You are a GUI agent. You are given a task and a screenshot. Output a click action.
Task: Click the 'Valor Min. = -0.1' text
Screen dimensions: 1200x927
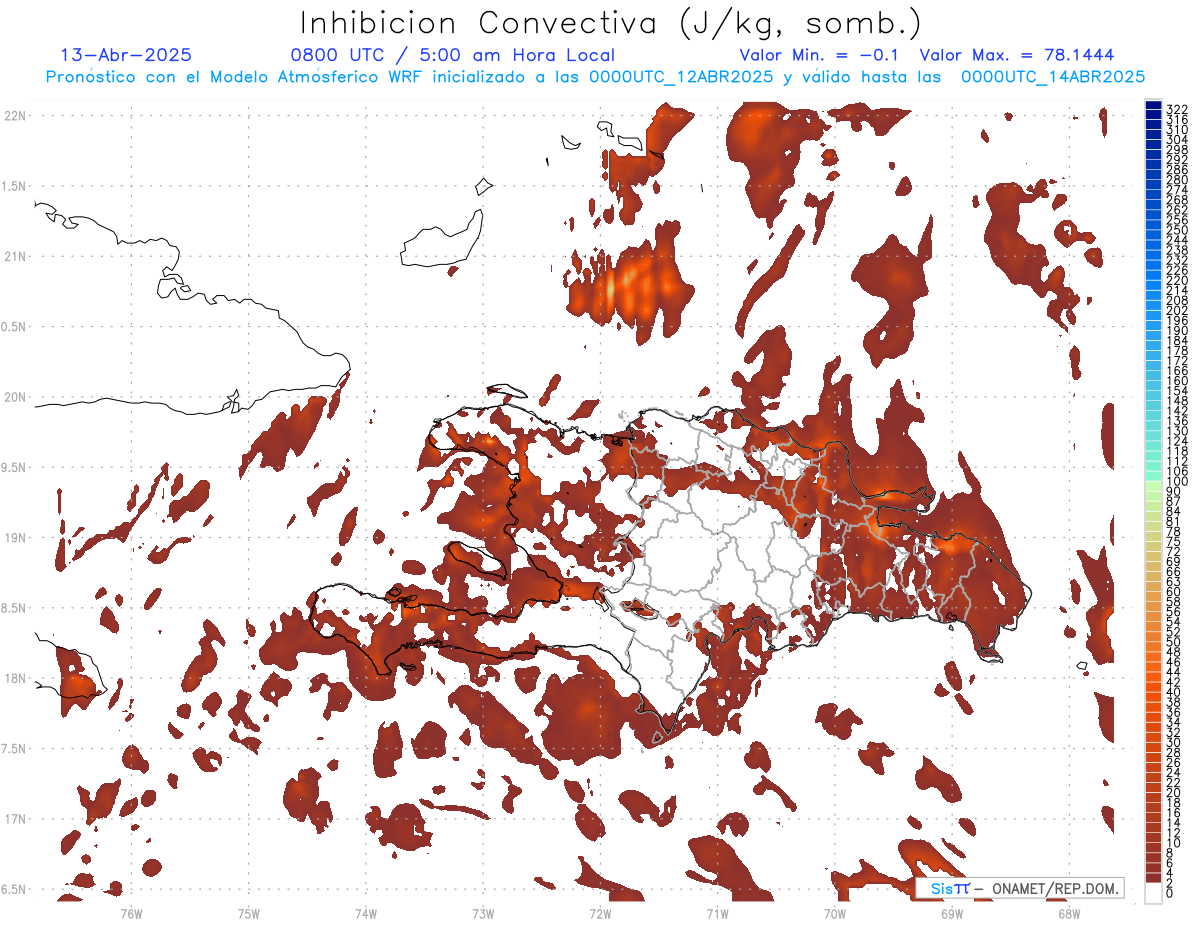point(821,56)
